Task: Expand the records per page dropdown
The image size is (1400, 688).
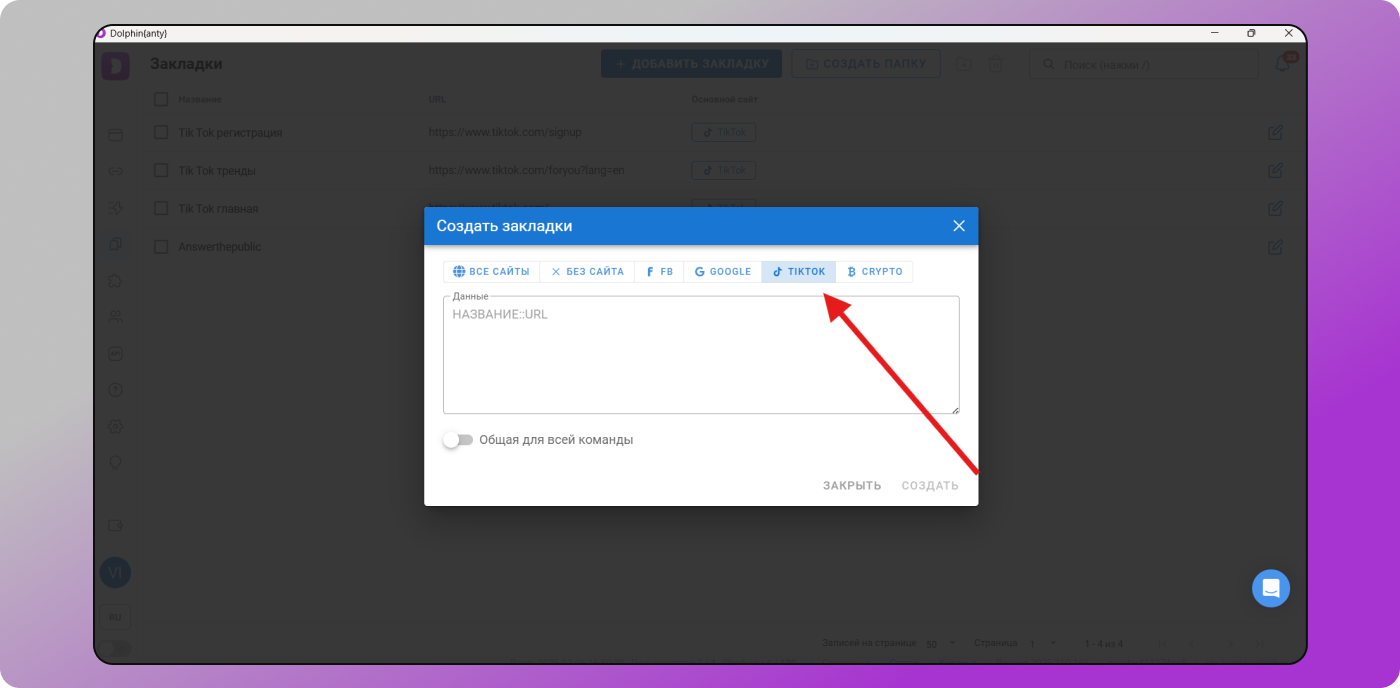Action: (940, 643)
